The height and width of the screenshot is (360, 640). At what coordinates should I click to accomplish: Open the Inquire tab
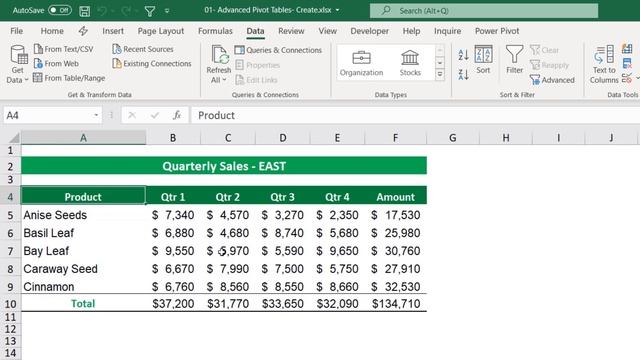point(447,31)
